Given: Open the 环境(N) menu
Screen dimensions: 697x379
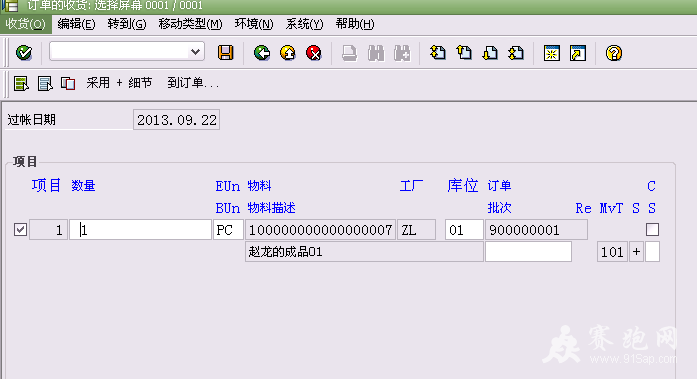Looking at the screenshot, I should pos(254,24).
